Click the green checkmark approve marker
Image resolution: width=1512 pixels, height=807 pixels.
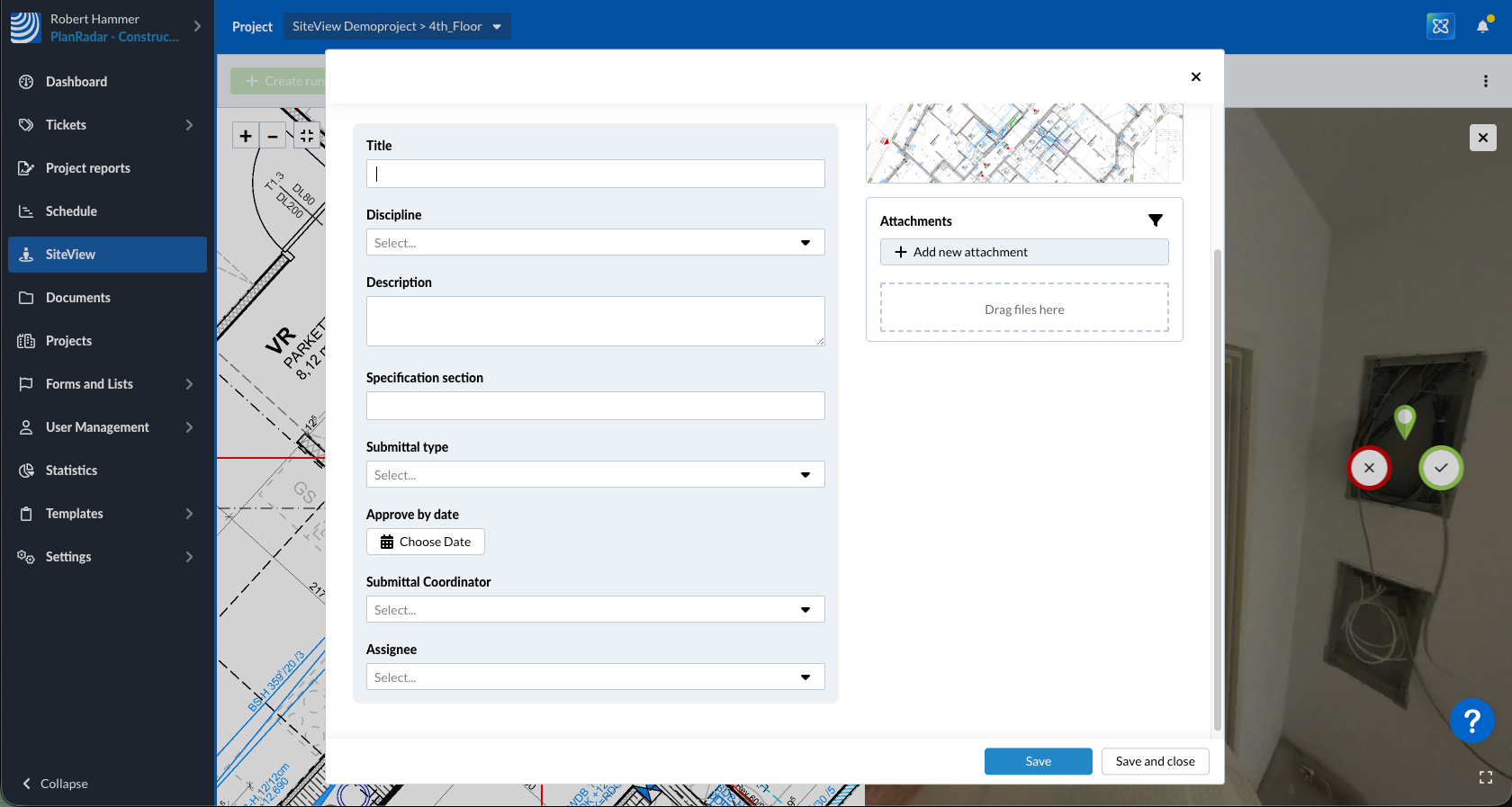(x=1441, y=468)
